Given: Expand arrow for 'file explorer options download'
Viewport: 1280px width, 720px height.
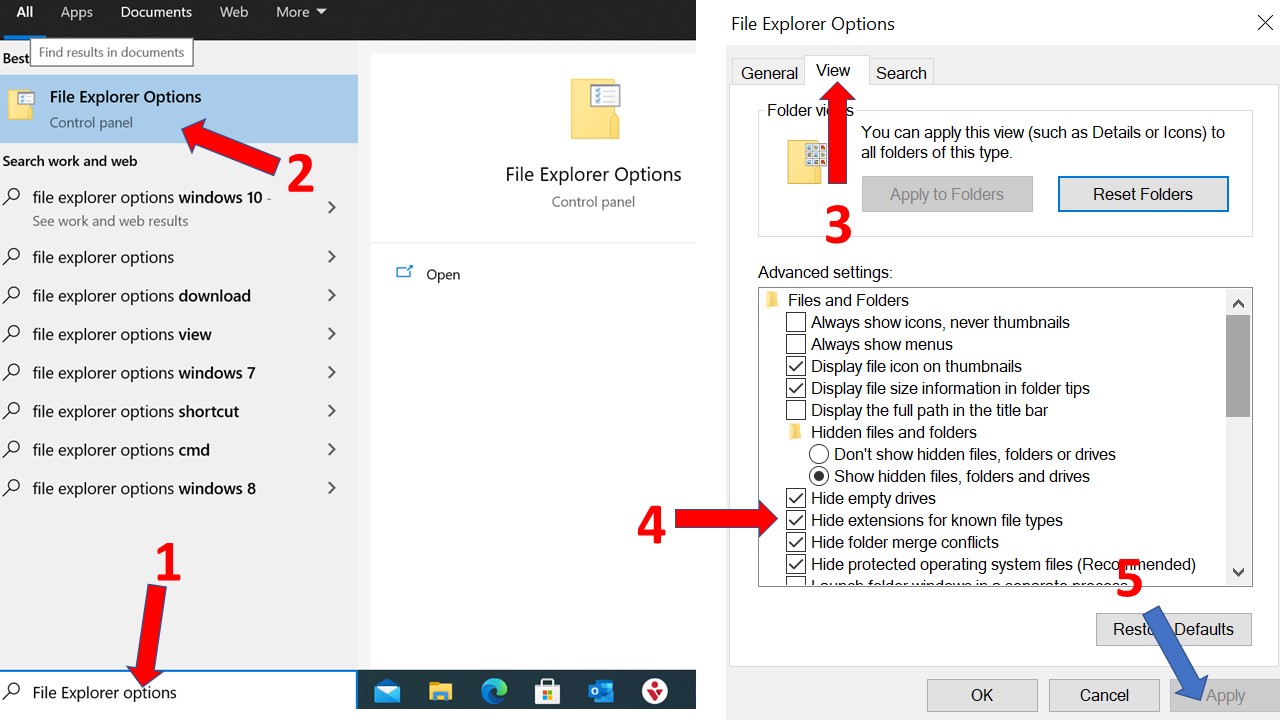Looking at the screenshot, I should click(332, 295).
